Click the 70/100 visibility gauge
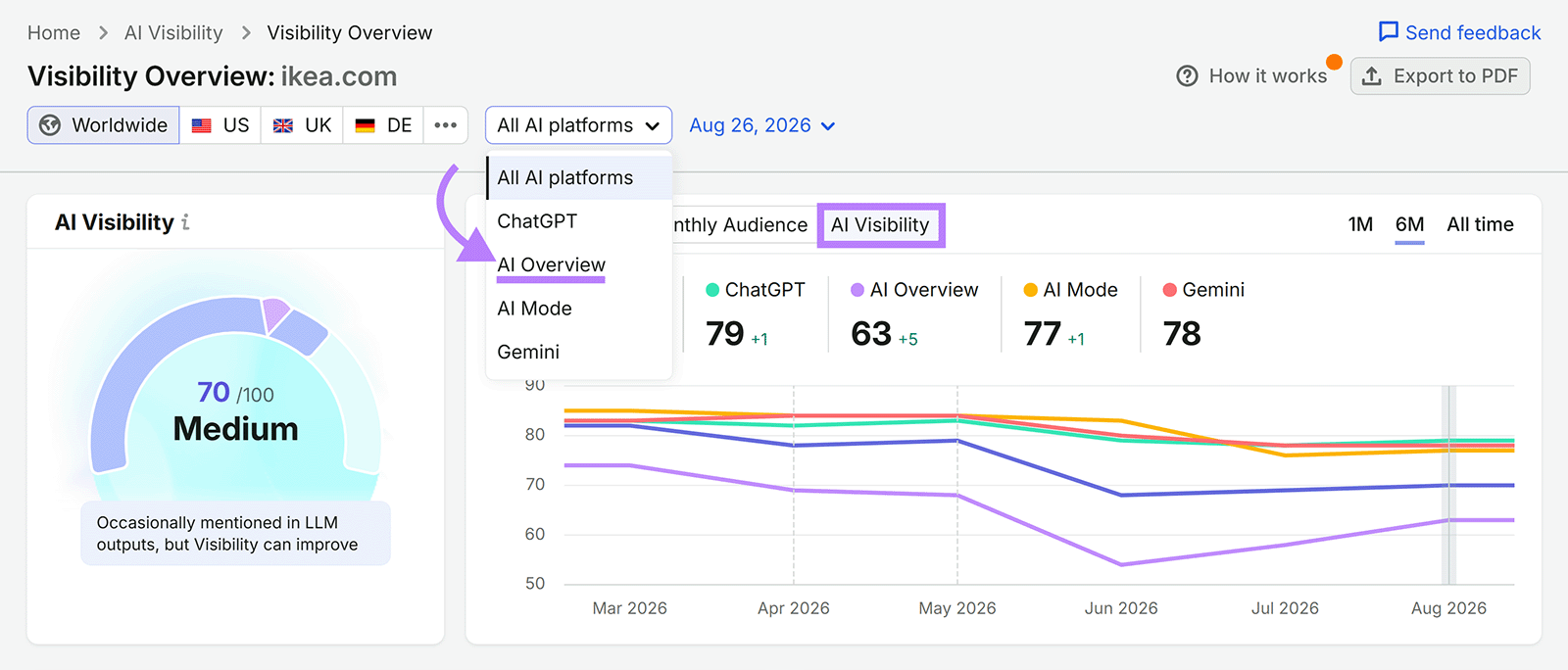The image size is (1568, 670). click(x=235, y=393)
